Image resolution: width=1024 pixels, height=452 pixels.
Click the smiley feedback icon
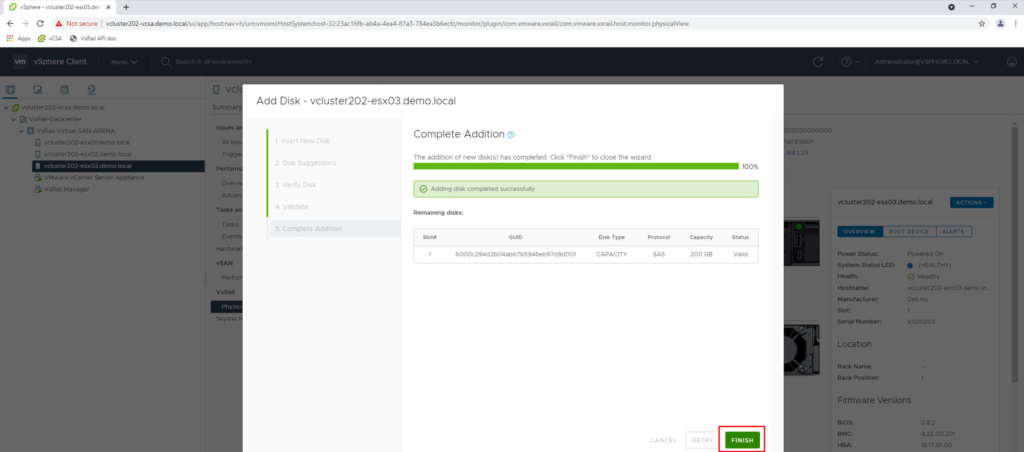point(1012,62)
